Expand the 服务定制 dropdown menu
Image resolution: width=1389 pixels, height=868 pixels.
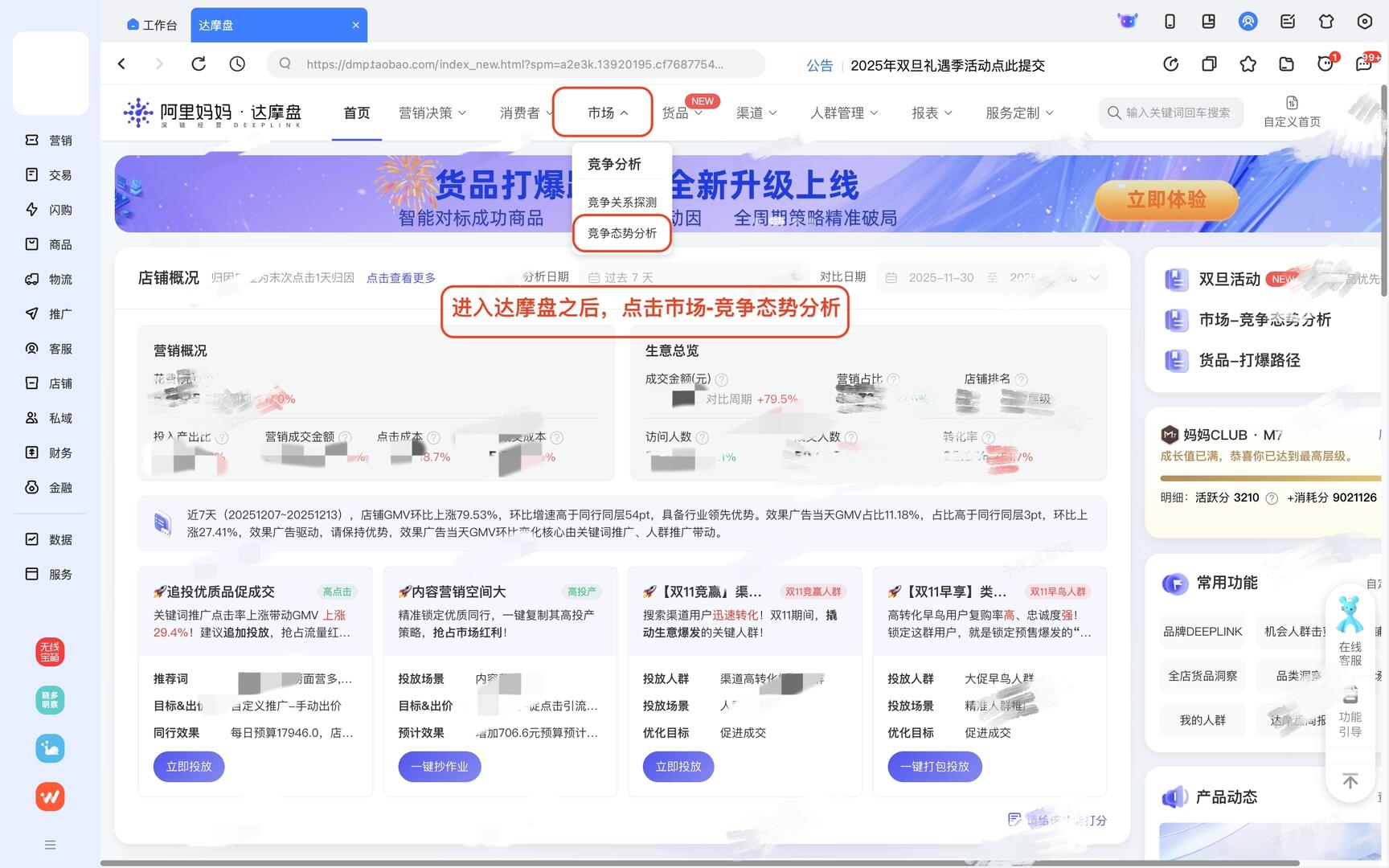click(x=1019, y=113)
